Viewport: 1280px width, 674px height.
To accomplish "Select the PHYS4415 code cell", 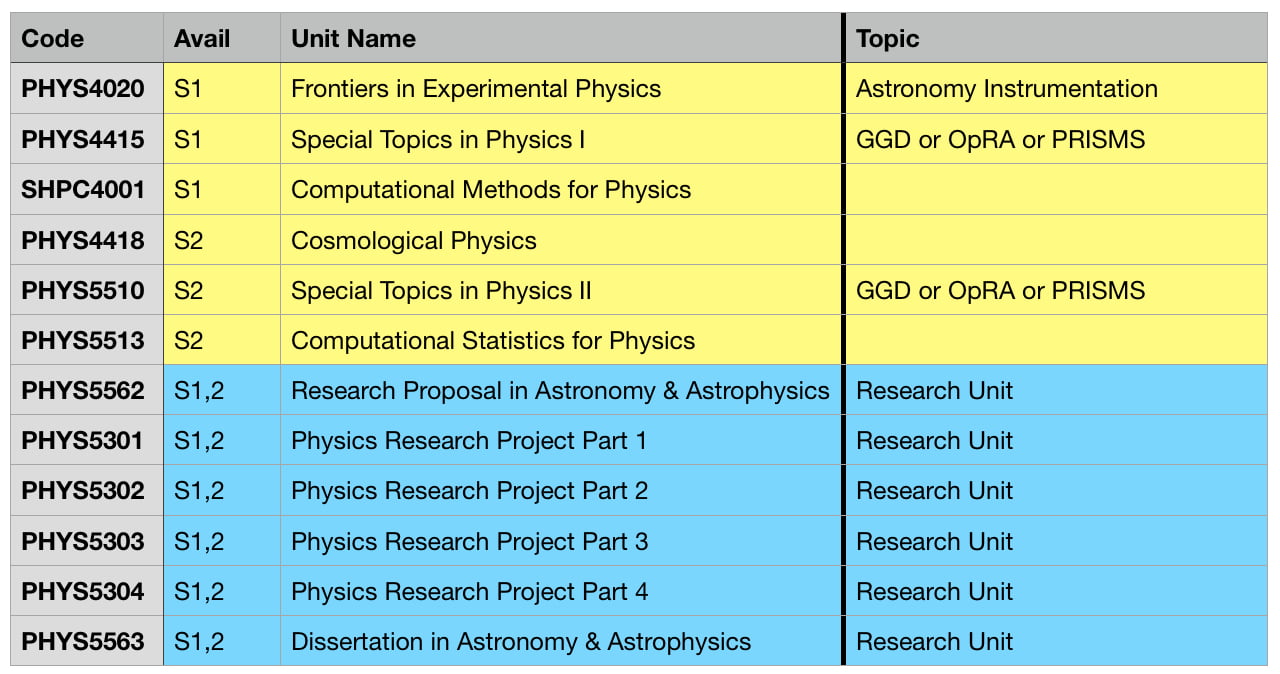I will (83, 140).
